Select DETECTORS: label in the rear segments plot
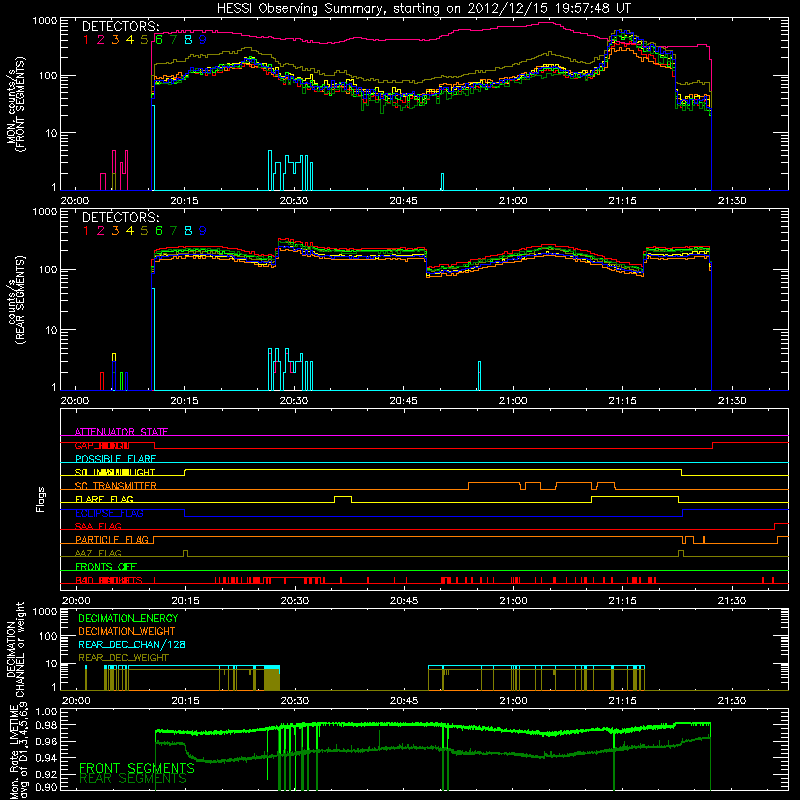The height and width of the screenshot is (800, 800). [120, 217]
